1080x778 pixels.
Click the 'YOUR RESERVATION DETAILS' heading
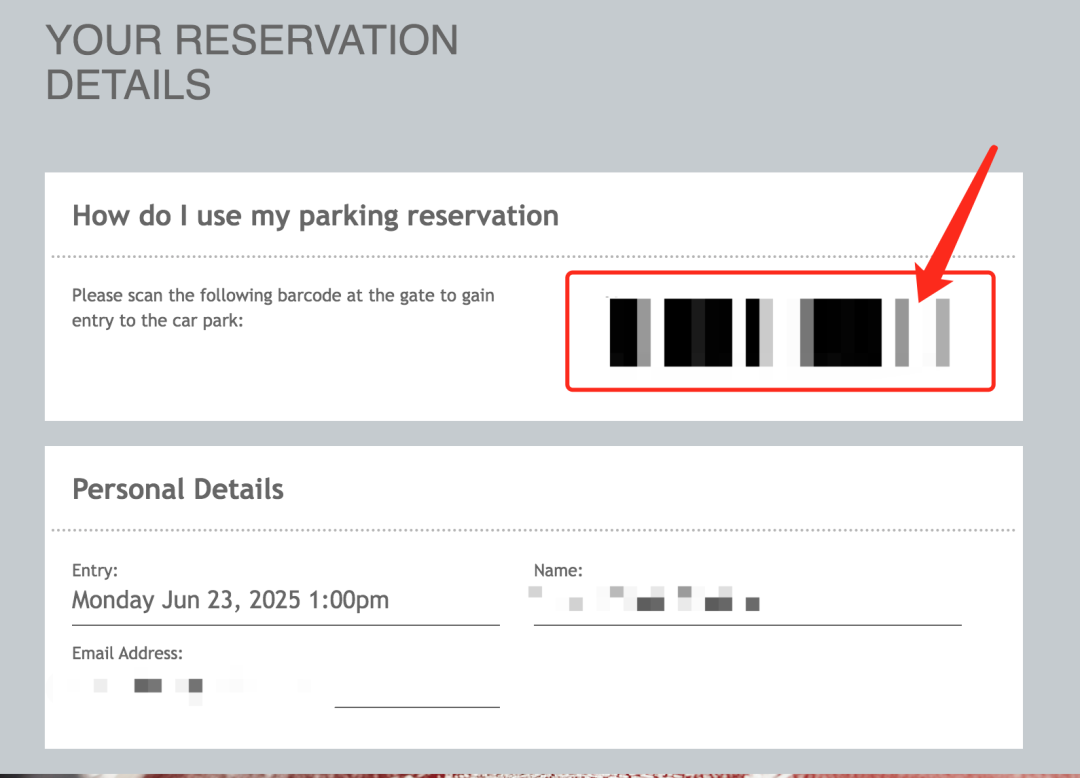251,62
